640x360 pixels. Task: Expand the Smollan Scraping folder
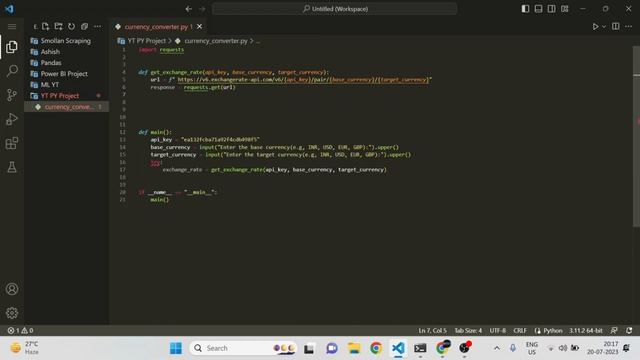66,41
